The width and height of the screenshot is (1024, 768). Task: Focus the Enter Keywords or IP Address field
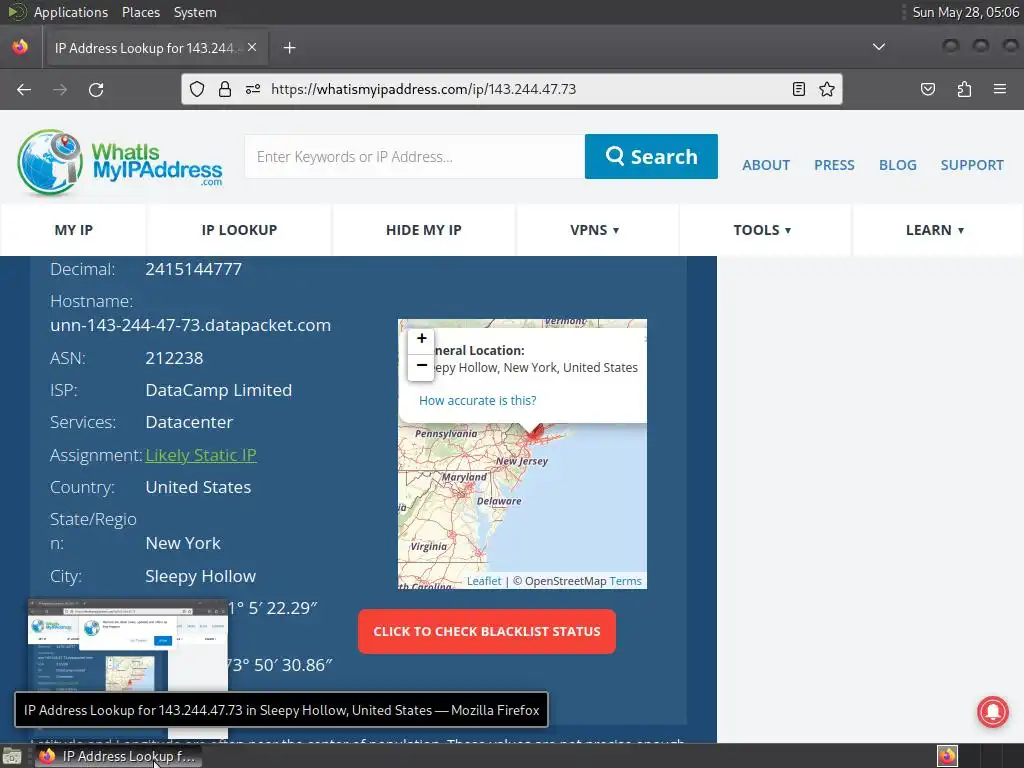click(415, 157)
